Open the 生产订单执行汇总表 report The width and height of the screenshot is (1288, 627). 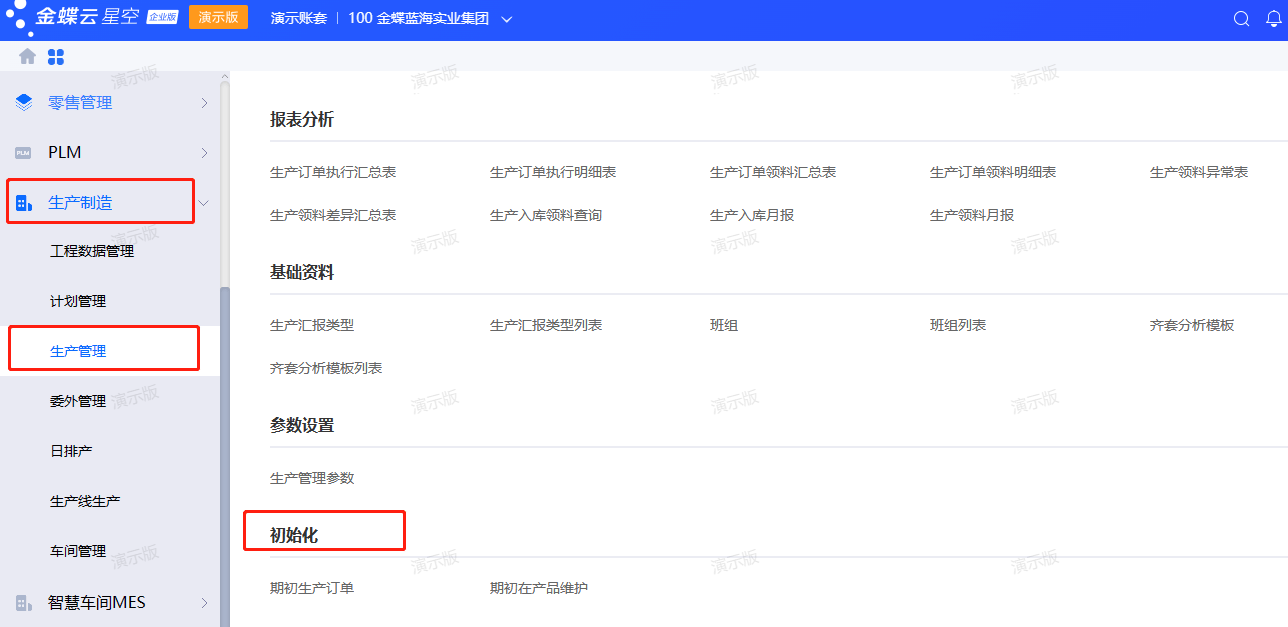[332, 171]
